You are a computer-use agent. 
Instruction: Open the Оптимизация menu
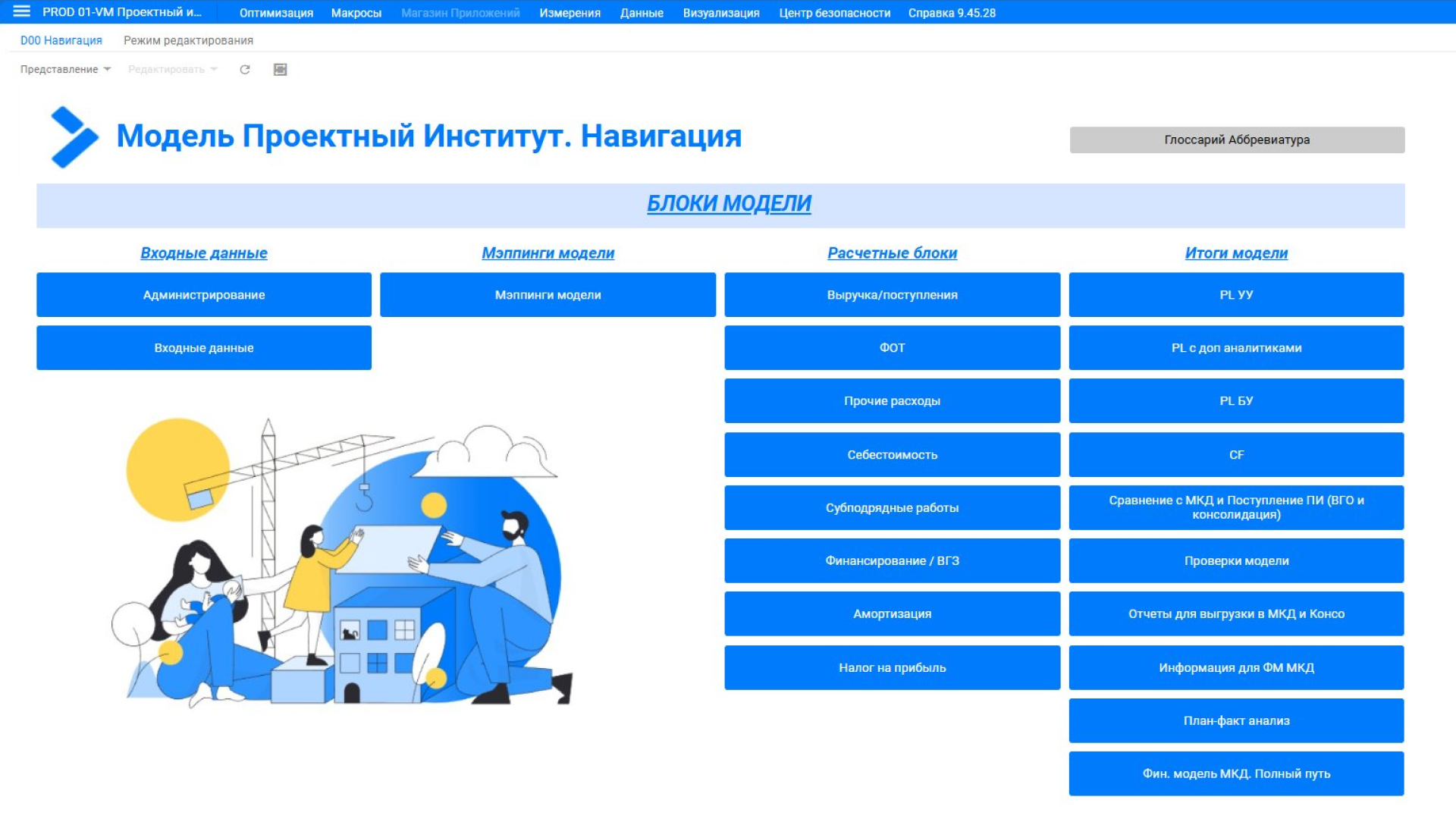click(x=276, y=13)
